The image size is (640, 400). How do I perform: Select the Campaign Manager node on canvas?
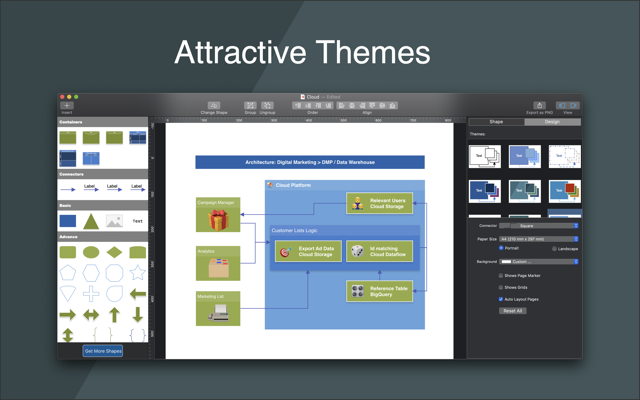coord(218,215)
